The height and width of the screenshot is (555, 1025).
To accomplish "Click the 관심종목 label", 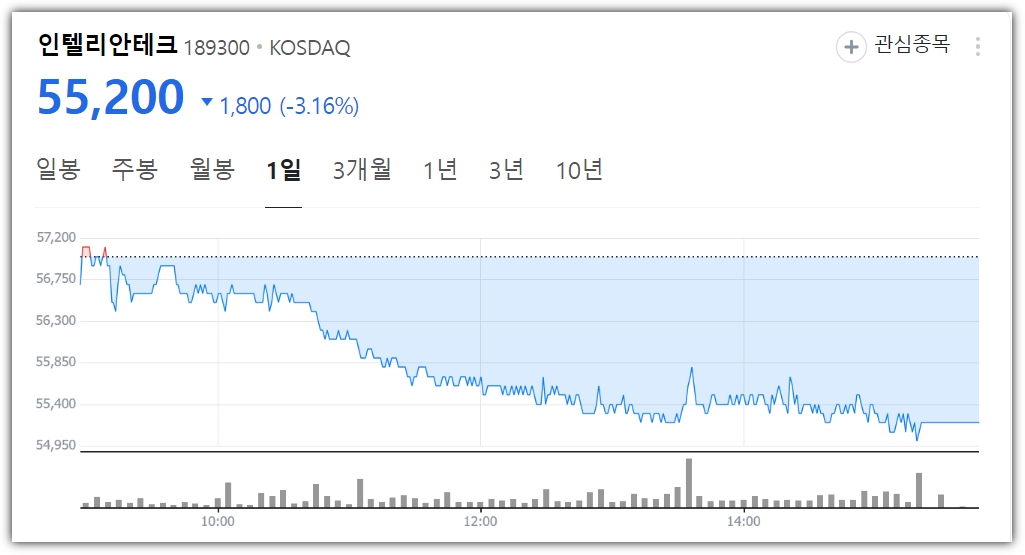I will pyautogui.click(x=912, y=44).
